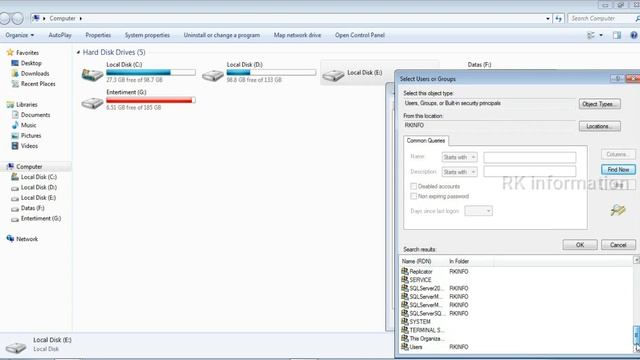Click Map network drive in toolbar
This screenshot has height=360, width=640.
pos(297,36)
